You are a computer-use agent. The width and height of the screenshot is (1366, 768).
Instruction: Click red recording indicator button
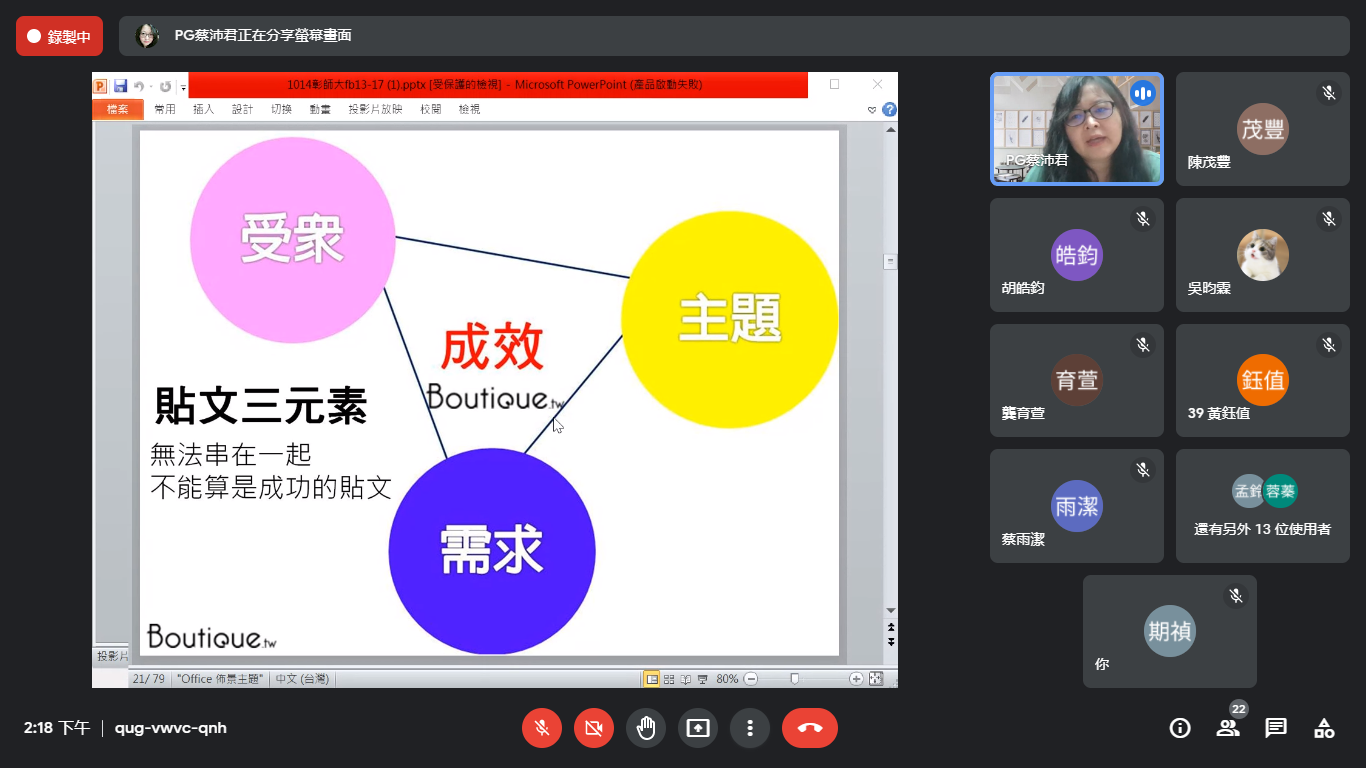point(59,36)
